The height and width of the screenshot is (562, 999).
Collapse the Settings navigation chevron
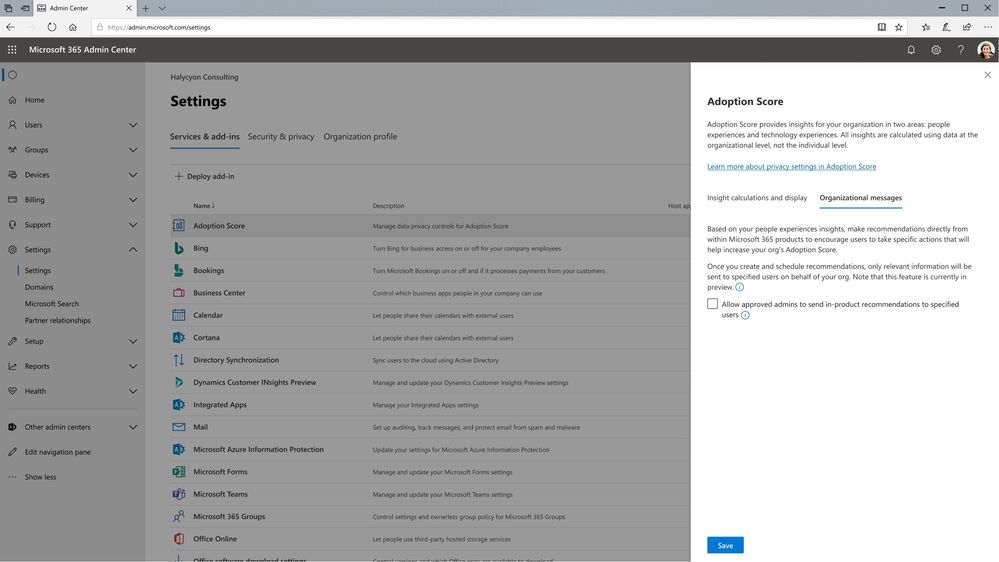(x=133, y=250)
